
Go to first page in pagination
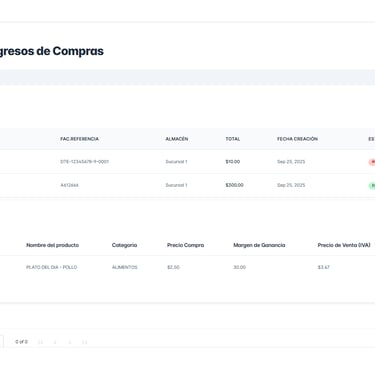[41, 342]
